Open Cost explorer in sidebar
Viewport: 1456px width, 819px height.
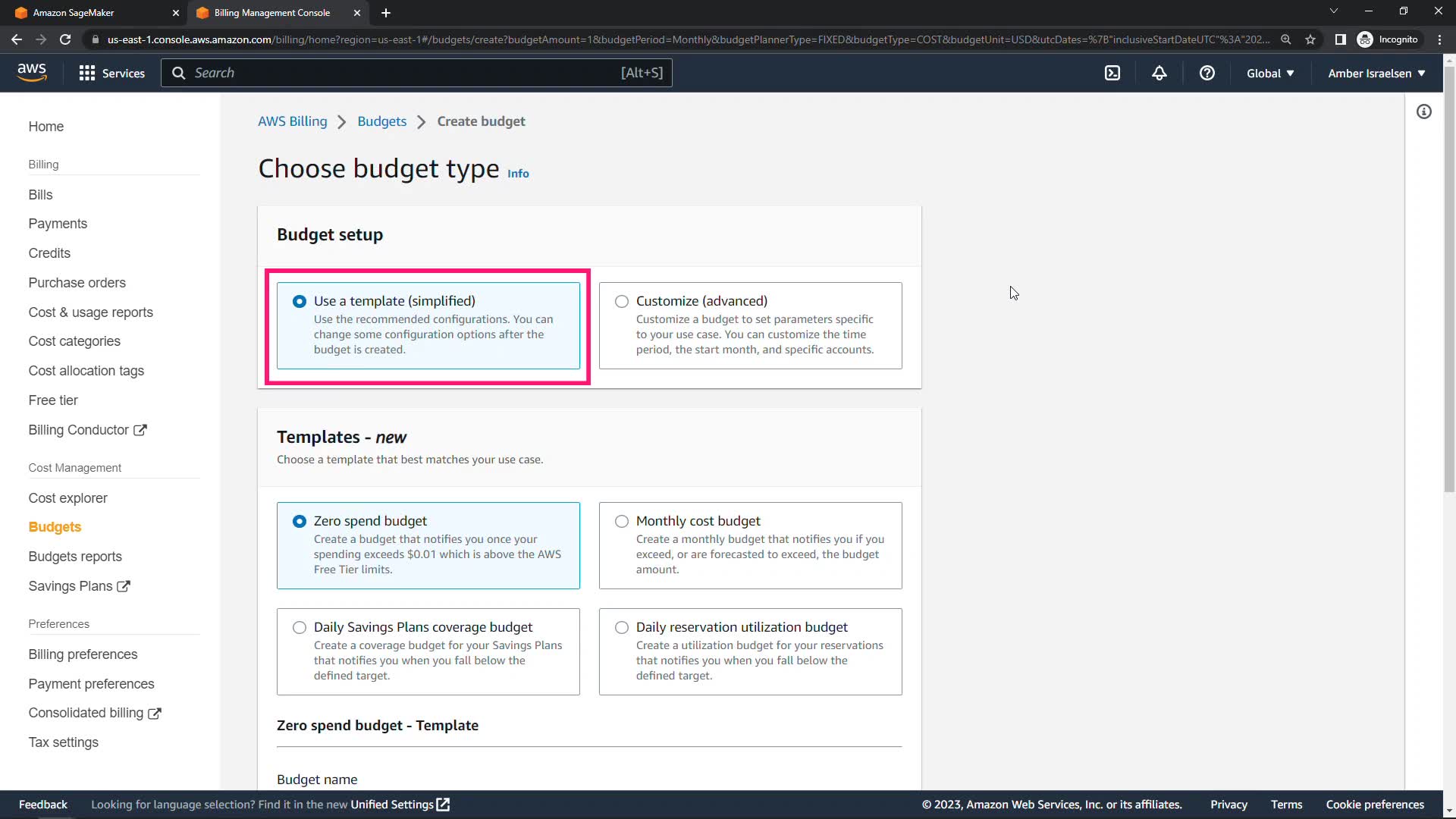[x=67, y=497]
